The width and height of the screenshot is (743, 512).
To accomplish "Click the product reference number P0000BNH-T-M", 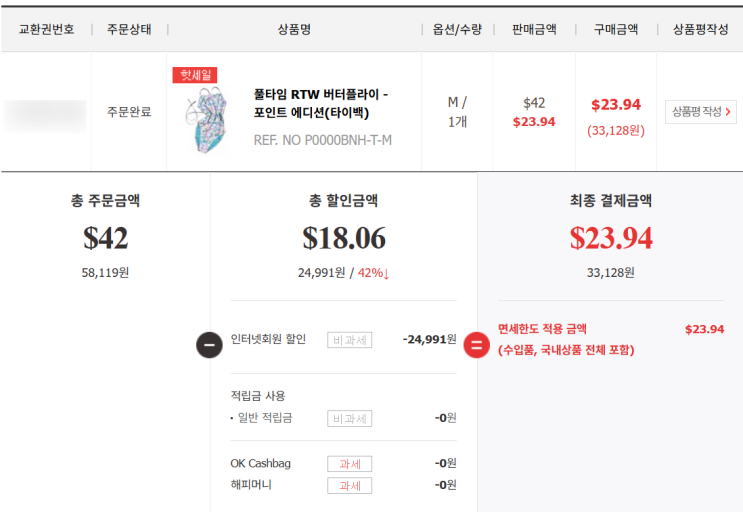I will pyautogui.click(x=323, y=140).
